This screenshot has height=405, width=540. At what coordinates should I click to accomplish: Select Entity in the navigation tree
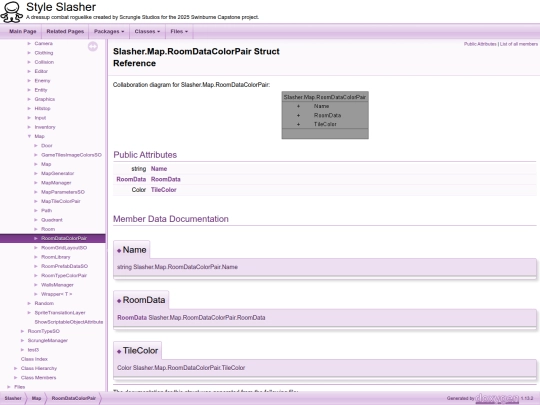[41, 90]
